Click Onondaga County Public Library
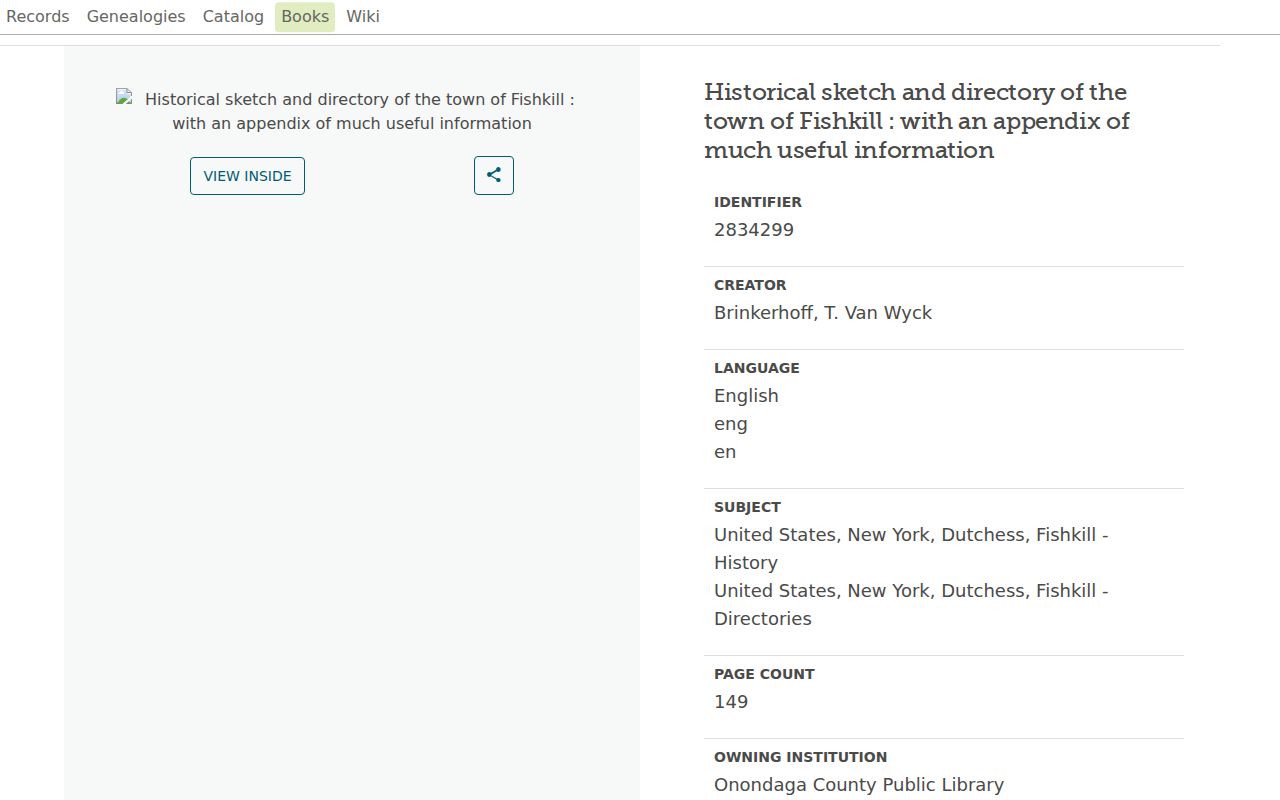 [x=859, y=785]
